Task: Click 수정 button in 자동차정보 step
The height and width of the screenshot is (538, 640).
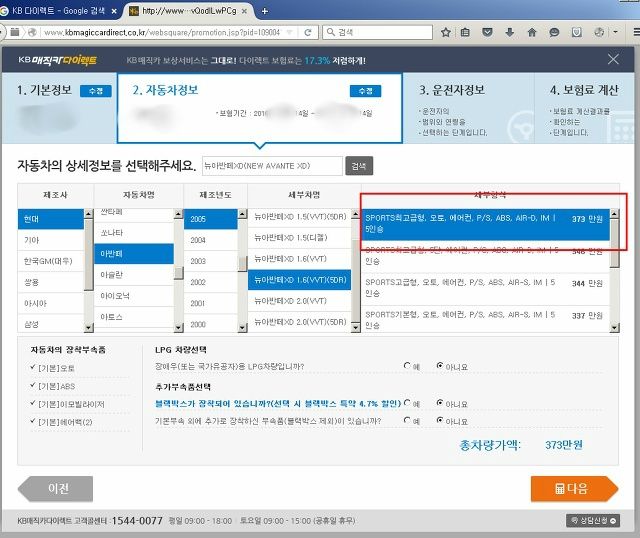Action: [365, 91]
